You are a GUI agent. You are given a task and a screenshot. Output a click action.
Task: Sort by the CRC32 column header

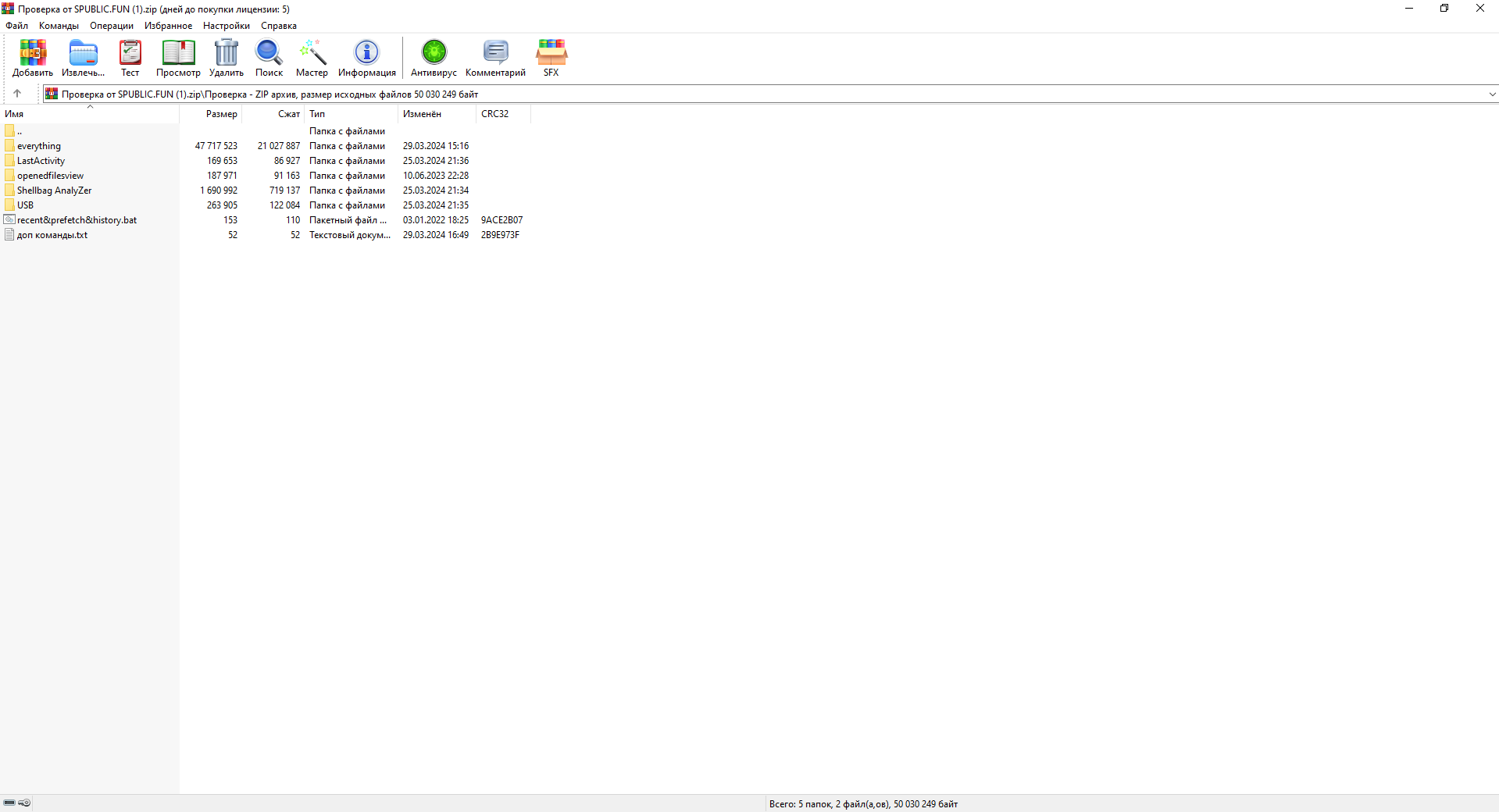pyautogui.click(x=504, y=114)
